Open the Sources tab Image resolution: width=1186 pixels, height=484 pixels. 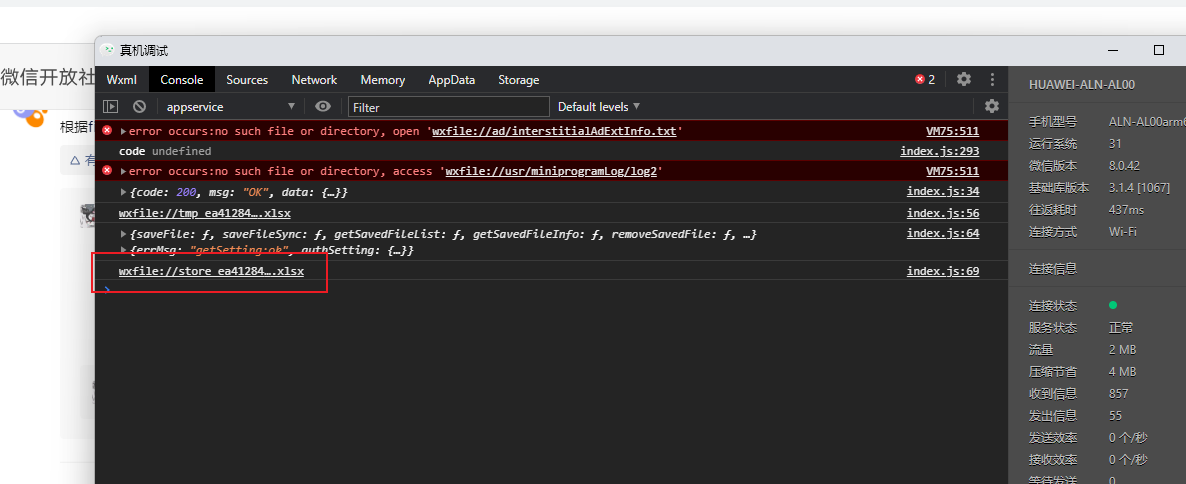click(247, 79)
